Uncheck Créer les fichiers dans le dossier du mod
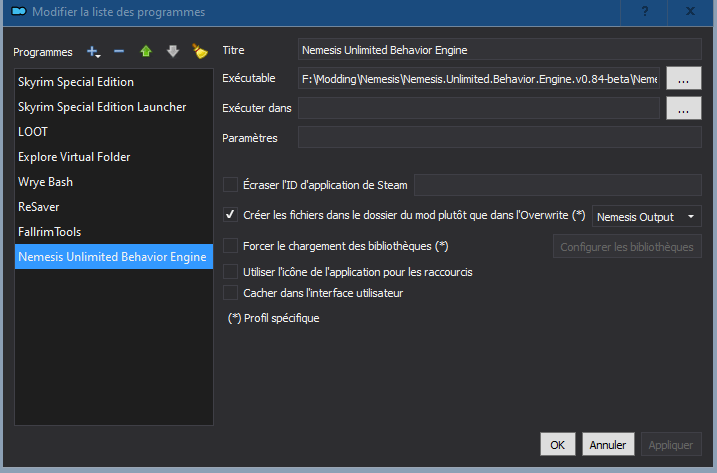The width and height of the screenshot is (717, 473). [231, 215]
